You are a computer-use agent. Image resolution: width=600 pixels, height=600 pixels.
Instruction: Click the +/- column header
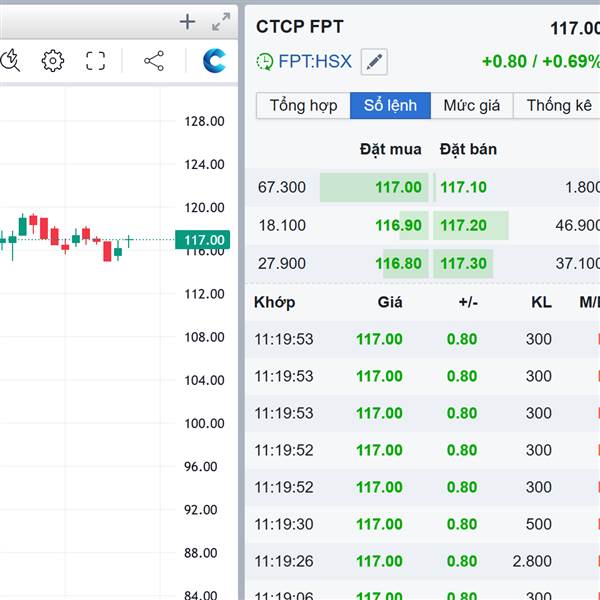(468, 302)
